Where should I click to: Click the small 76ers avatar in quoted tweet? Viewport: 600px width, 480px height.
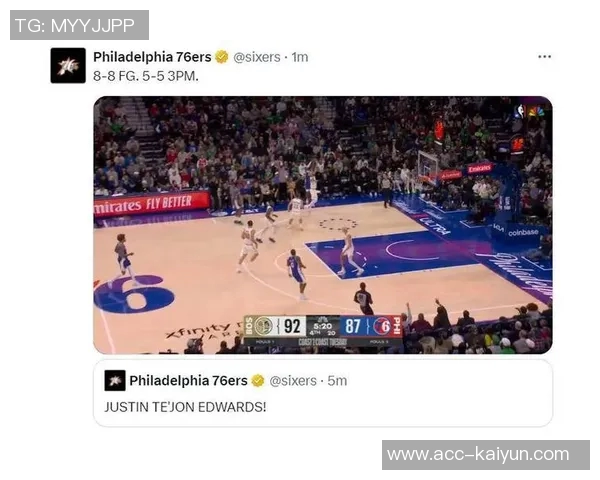pos(115,380)
